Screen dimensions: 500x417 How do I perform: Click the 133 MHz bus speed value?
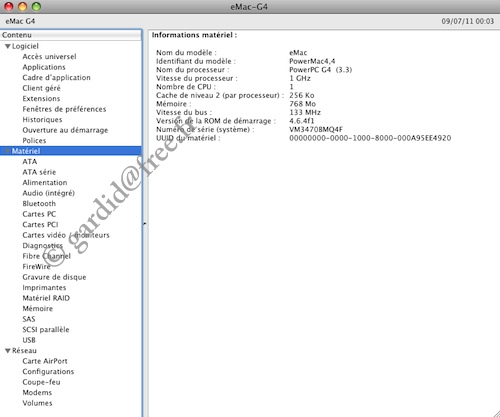tap(305, 112)
